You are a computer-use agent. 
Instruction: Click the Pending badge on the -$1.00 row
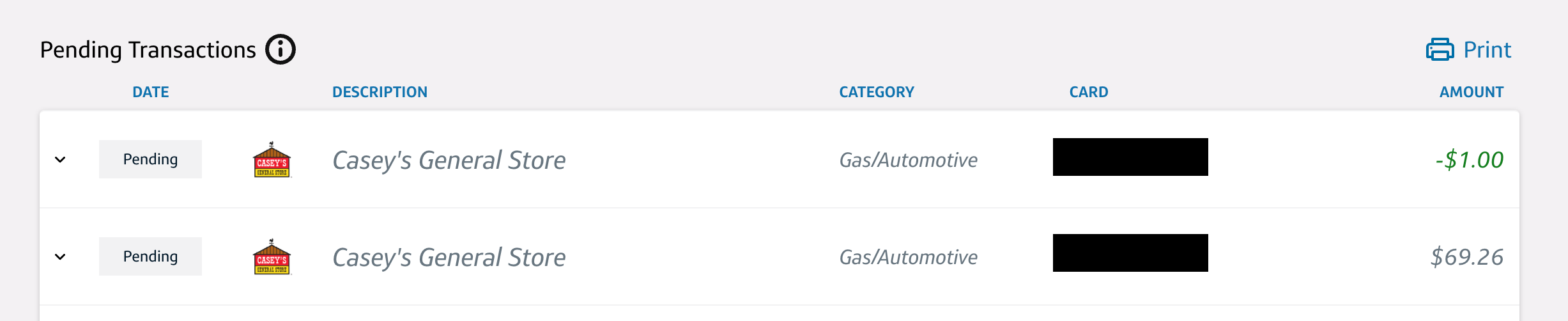(150, 159)
